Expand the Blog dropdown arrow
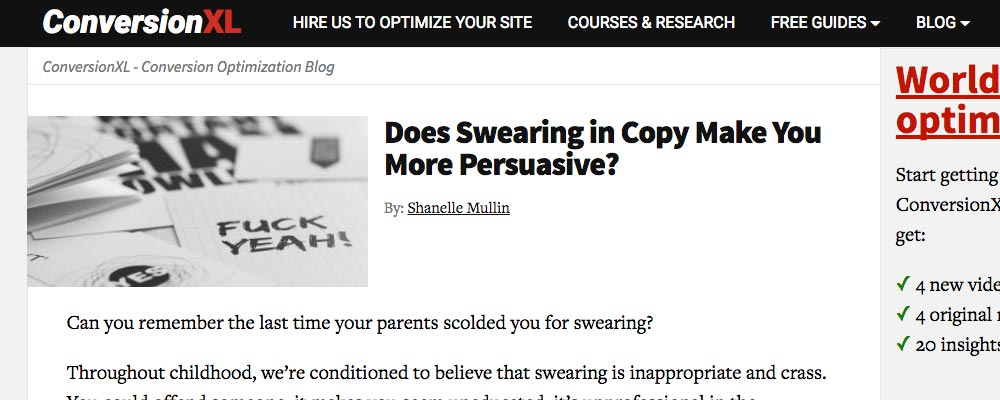 965,23
